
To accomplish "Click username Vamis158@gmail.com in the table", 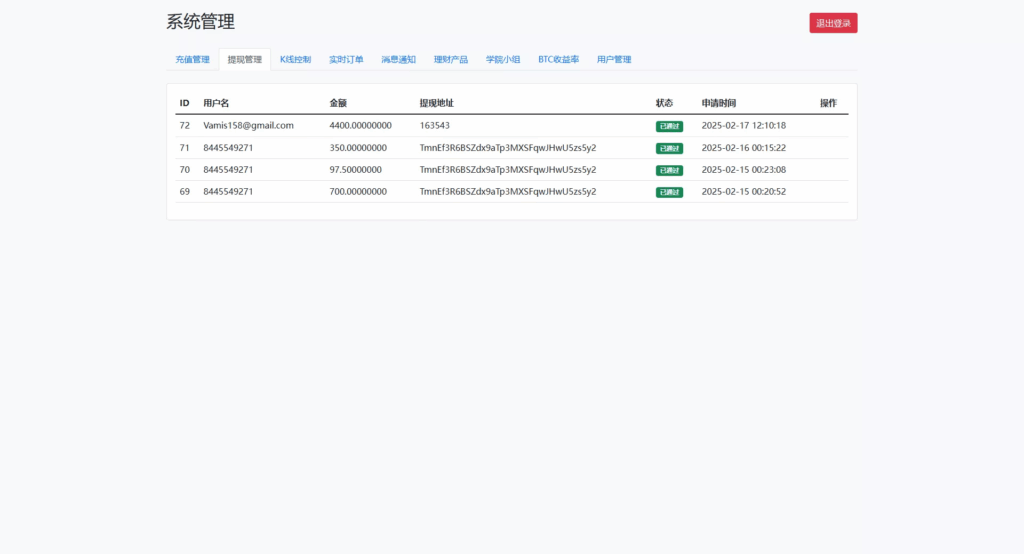I will (x=248, y=126).
